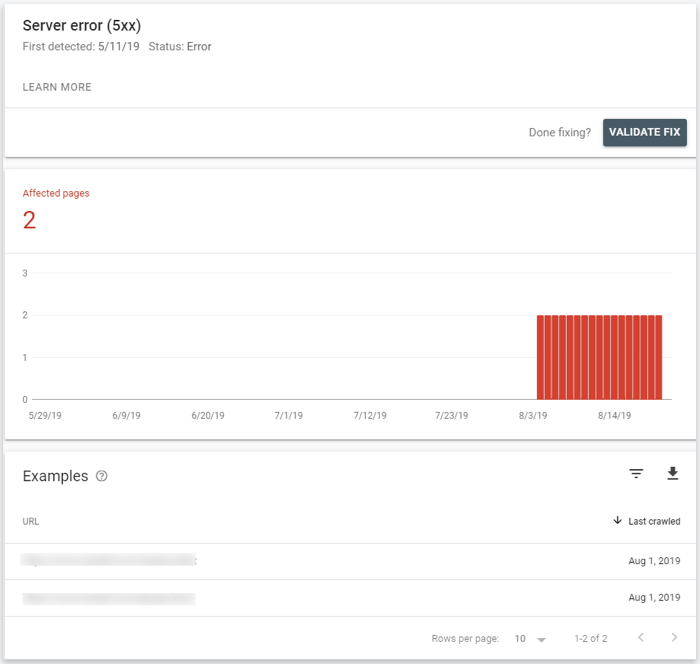Open the LEARN MORE link
The width and height of the screenshot is (700, 664).
(x=57, y=87)
